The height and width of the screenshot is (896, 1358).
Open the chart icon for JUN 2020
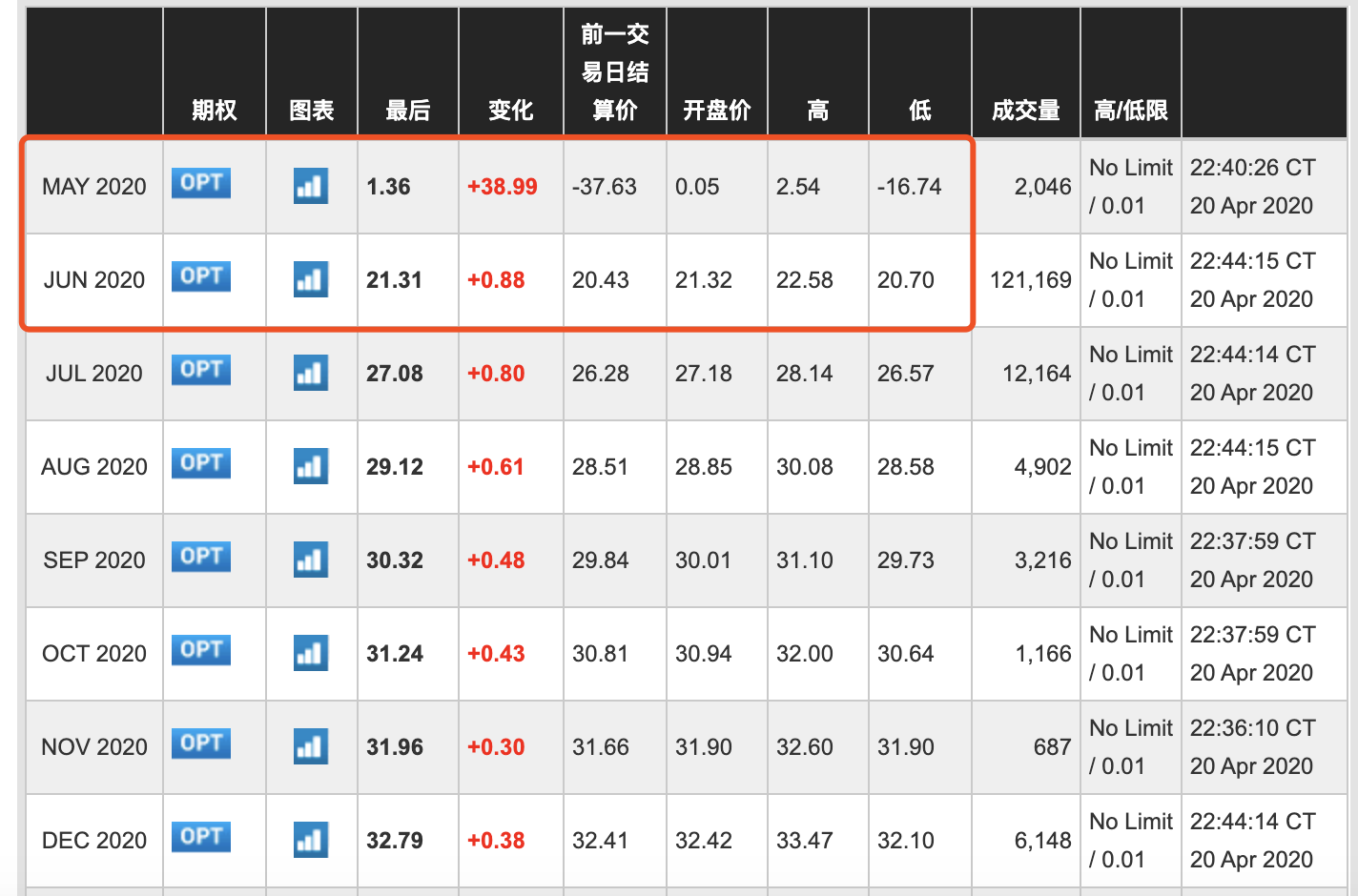click(x=311, y=279)
